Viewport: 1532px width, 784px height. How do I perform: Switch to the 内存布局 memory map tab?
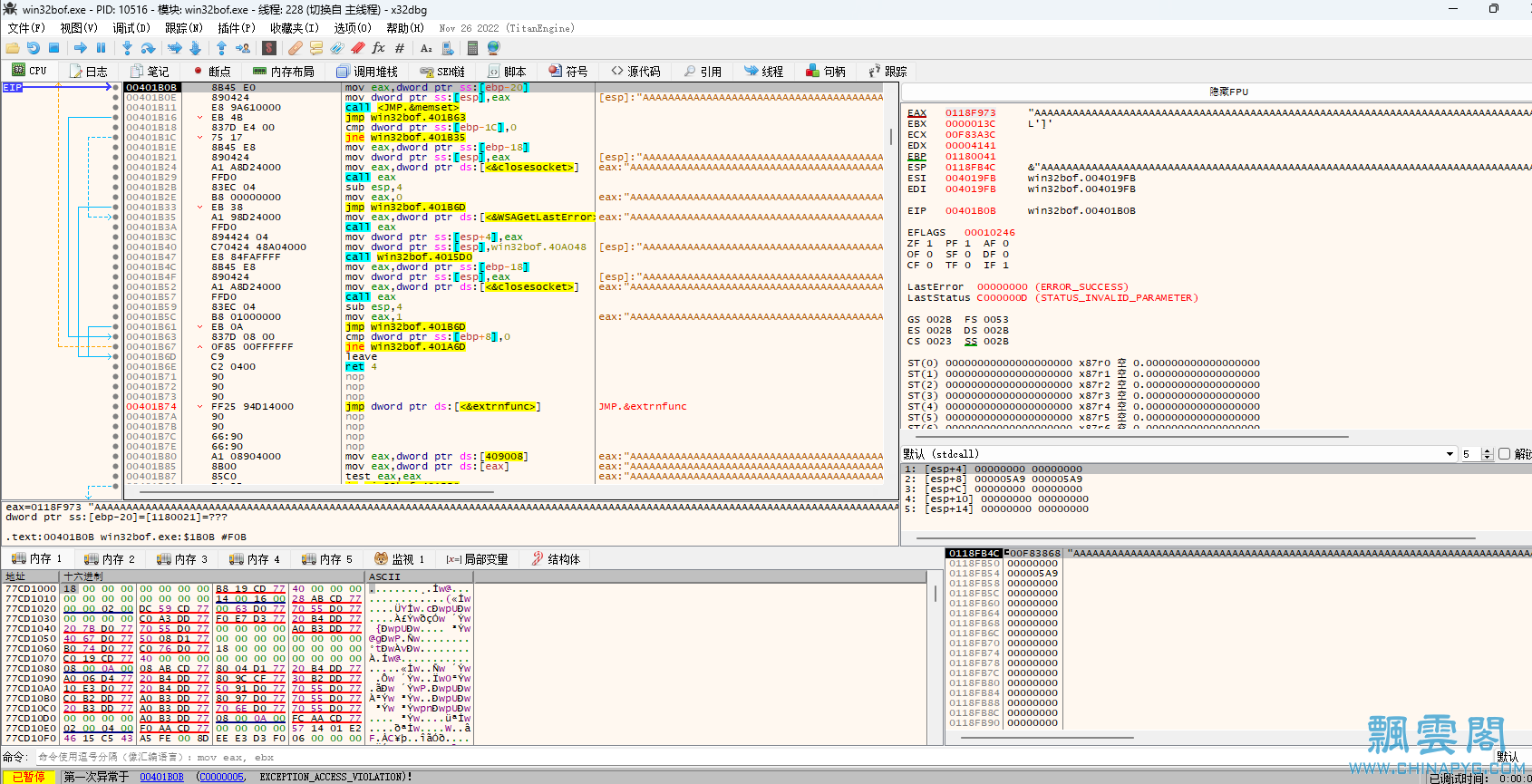coord(284,71)
